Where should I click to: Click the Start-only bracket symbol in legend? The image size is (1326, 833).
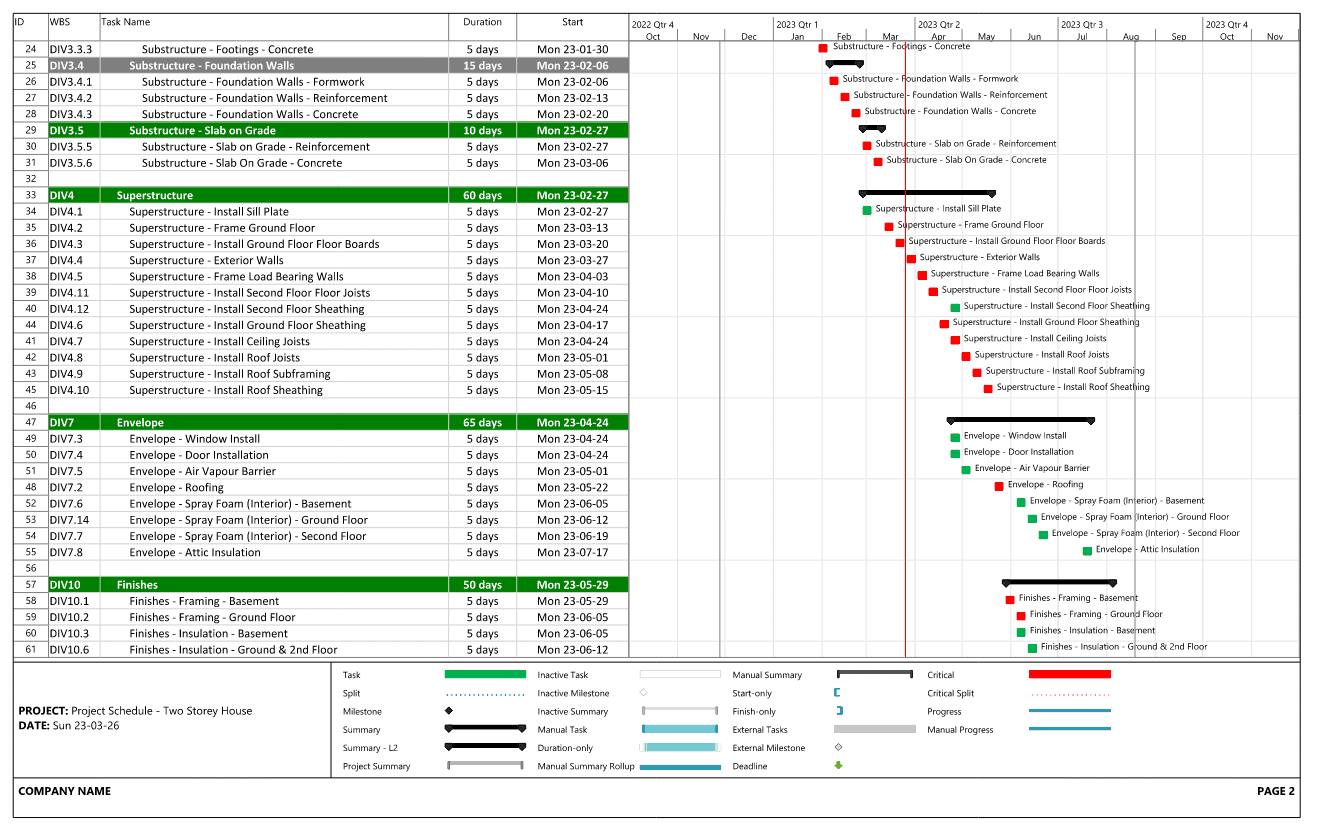coord(839,693)
